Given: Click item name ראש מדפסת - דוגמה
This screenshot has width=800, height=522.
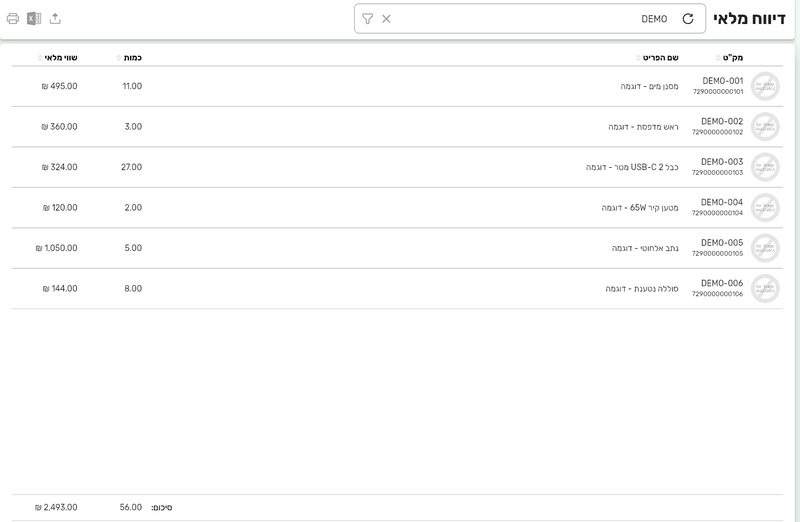Looking at the screenshot, I should pyautogui.click(x=643, y=127).
